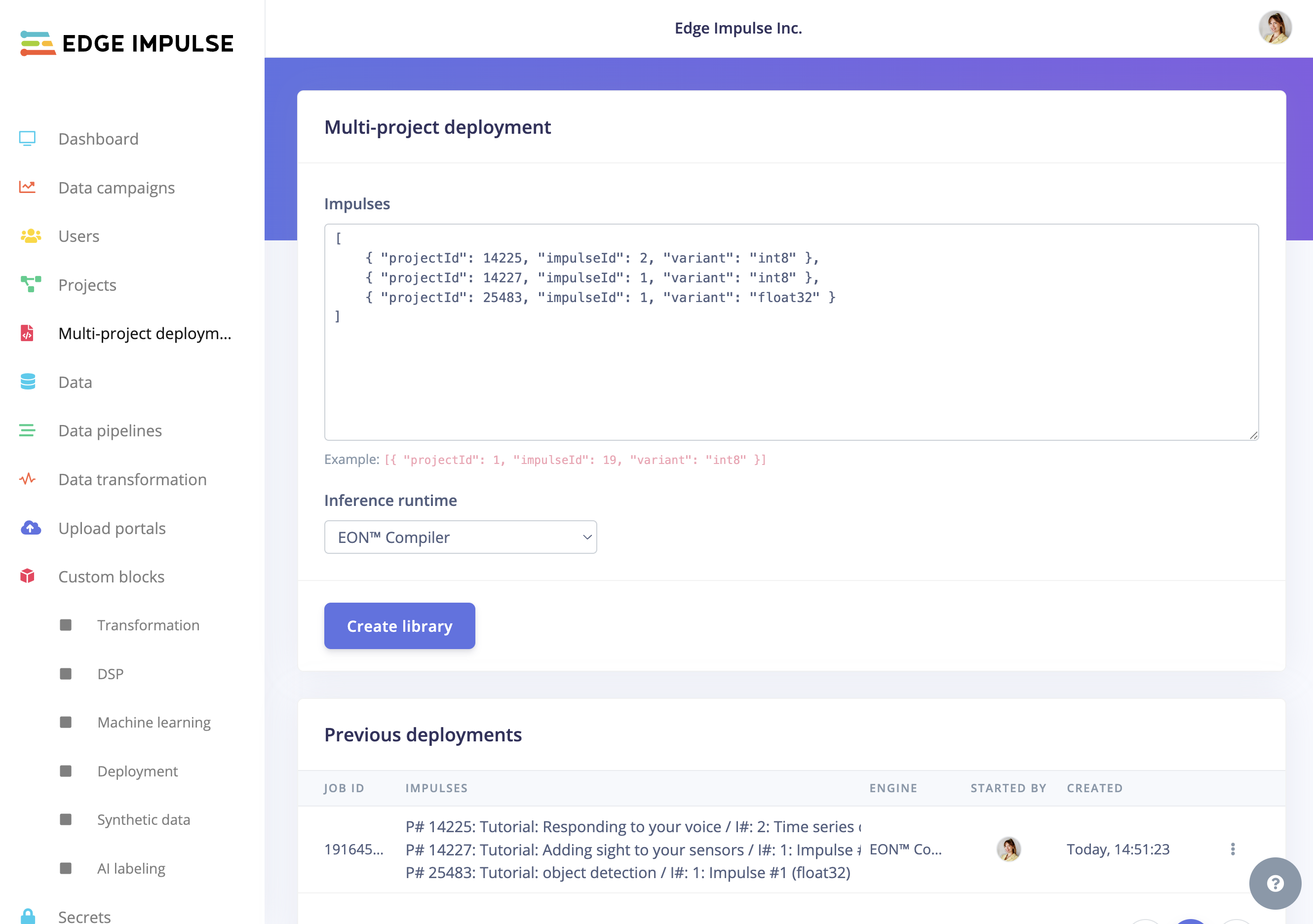Click the Multi-project deployment card heading
Screen dimensions: 1313x924
tap(437, 127)
